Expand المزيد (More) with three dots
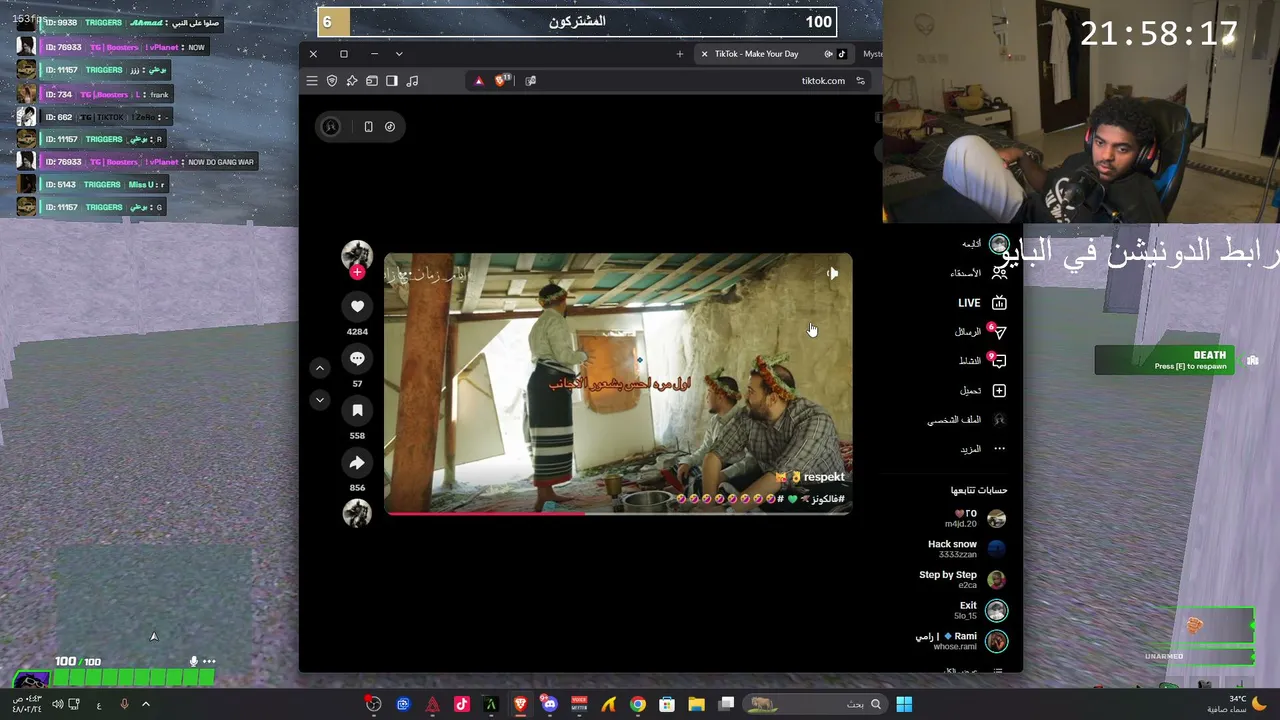1280x720 pixels. [x=983, y=449]
